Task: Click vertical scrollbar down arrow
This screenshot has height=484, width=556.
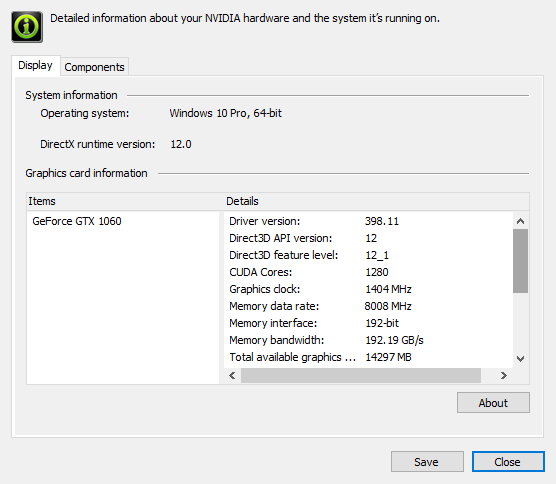Action: tap(520, 359)
